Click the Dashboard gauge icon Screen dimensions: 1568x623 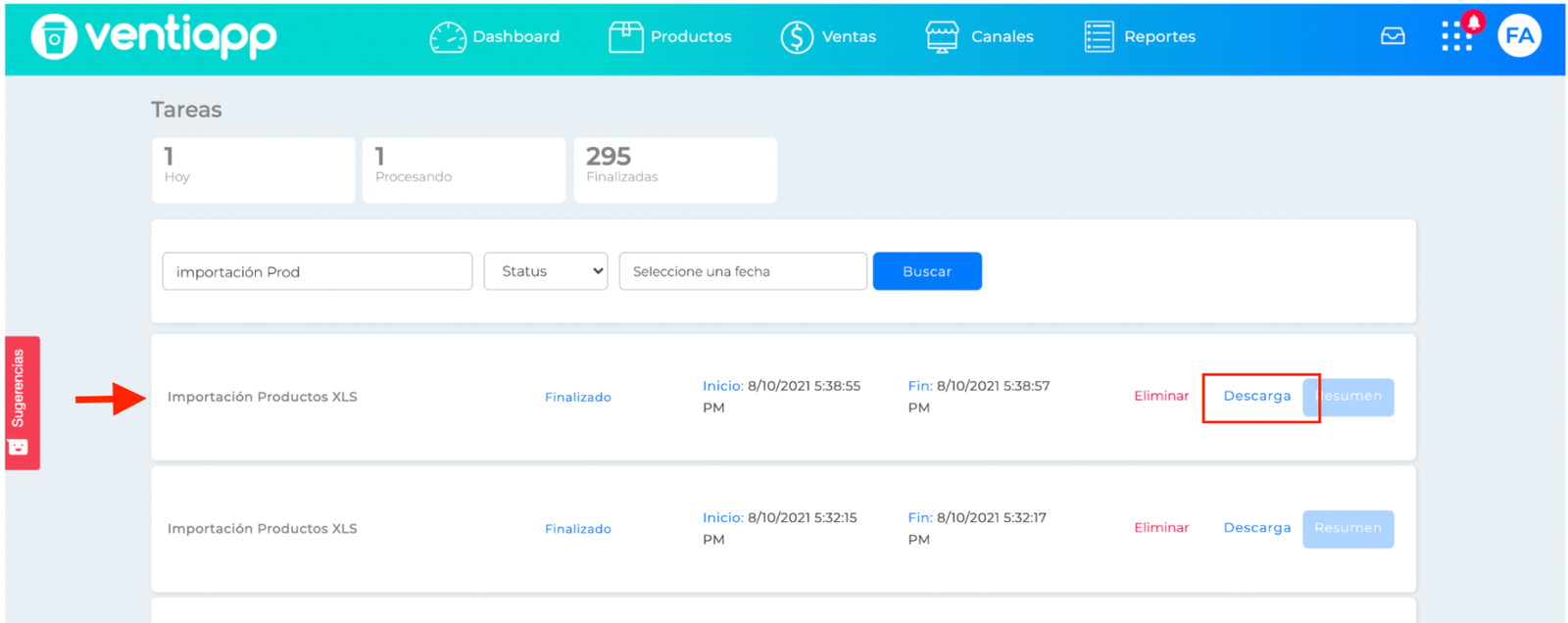point(448,37)
